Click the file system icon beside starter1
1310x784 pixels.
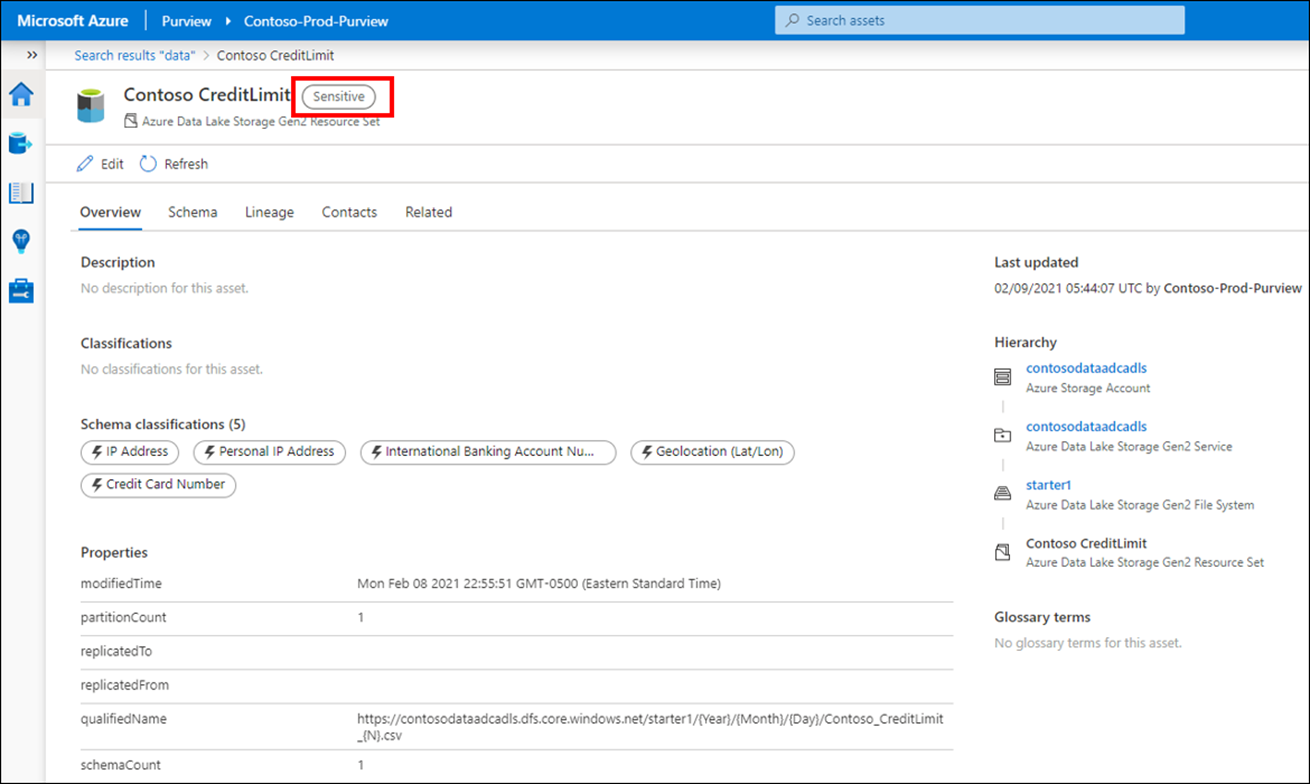[x=1003, y=492]
